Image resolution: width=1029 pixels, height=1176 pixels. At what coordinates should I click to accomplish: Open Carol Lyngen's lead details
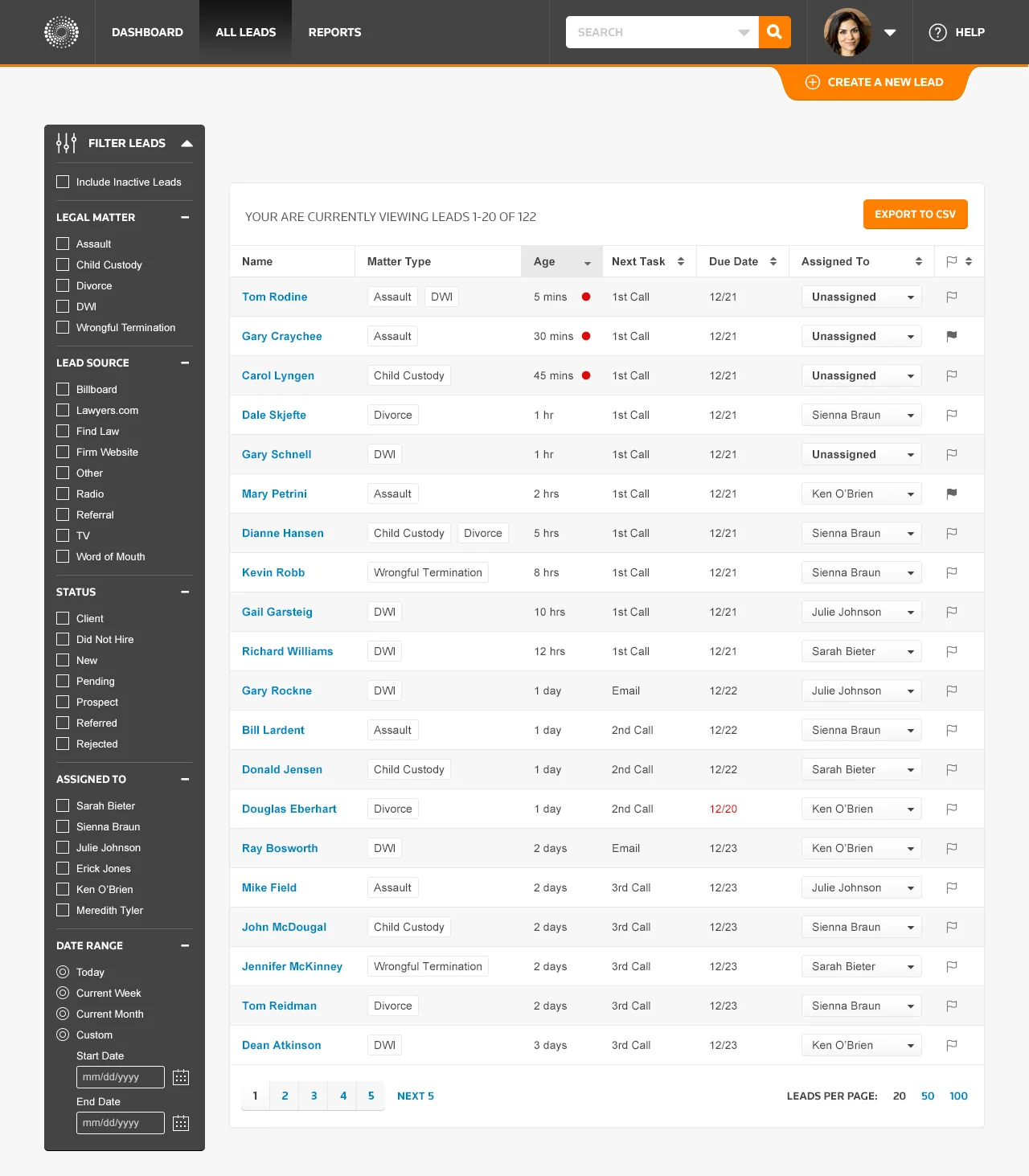(x=278, y=375)
